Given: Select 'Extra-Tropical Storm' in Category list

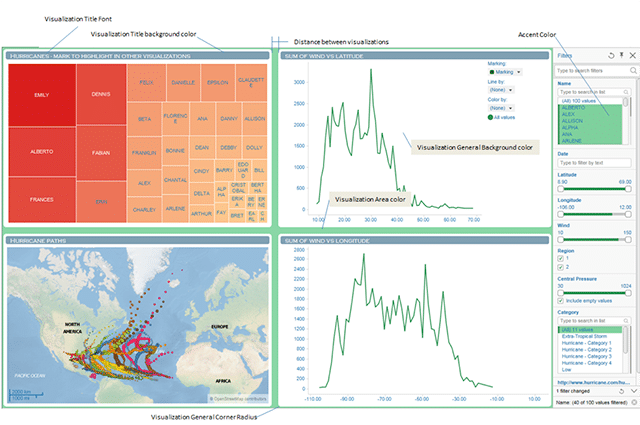Looking at the screenshot, I should pos(582,336).
